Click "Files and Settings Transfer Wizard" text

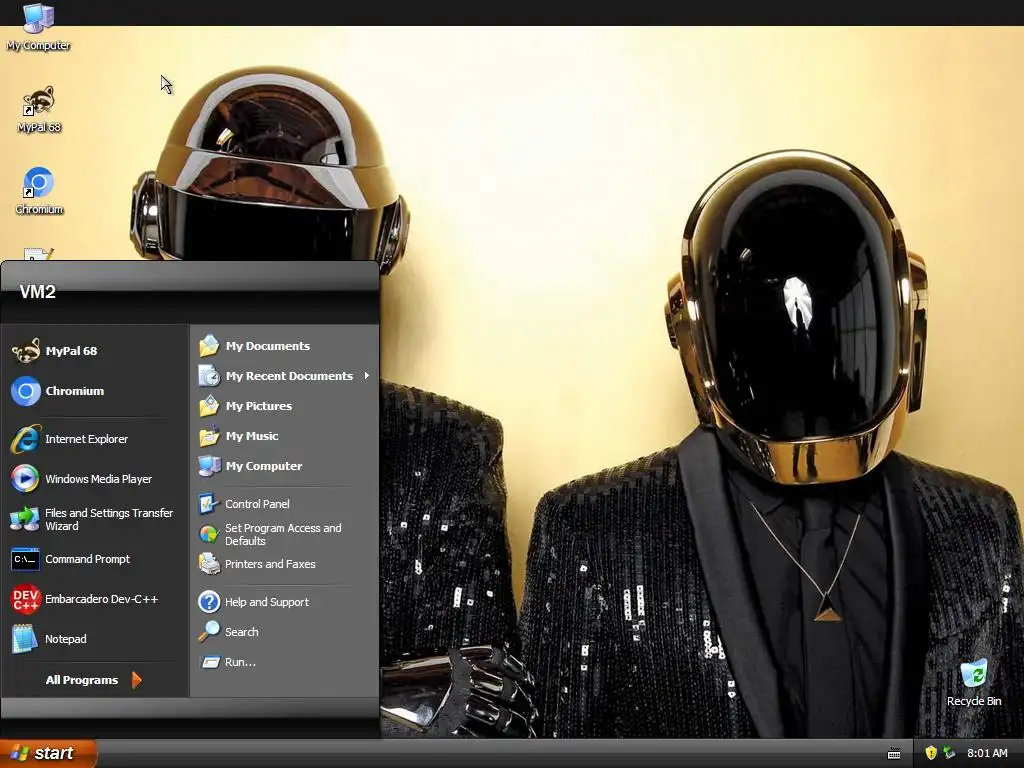point(109,519)
